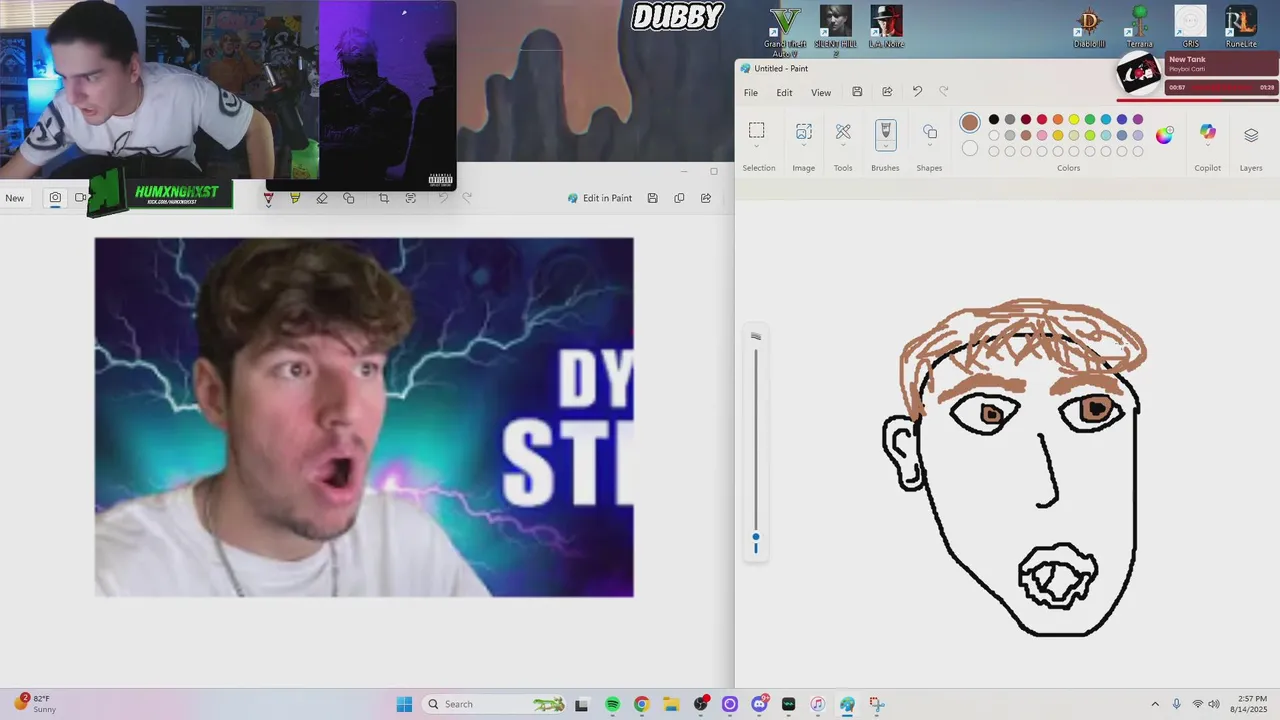
Task: Open the weather widget showing 82°F
Action: point(34,704)
